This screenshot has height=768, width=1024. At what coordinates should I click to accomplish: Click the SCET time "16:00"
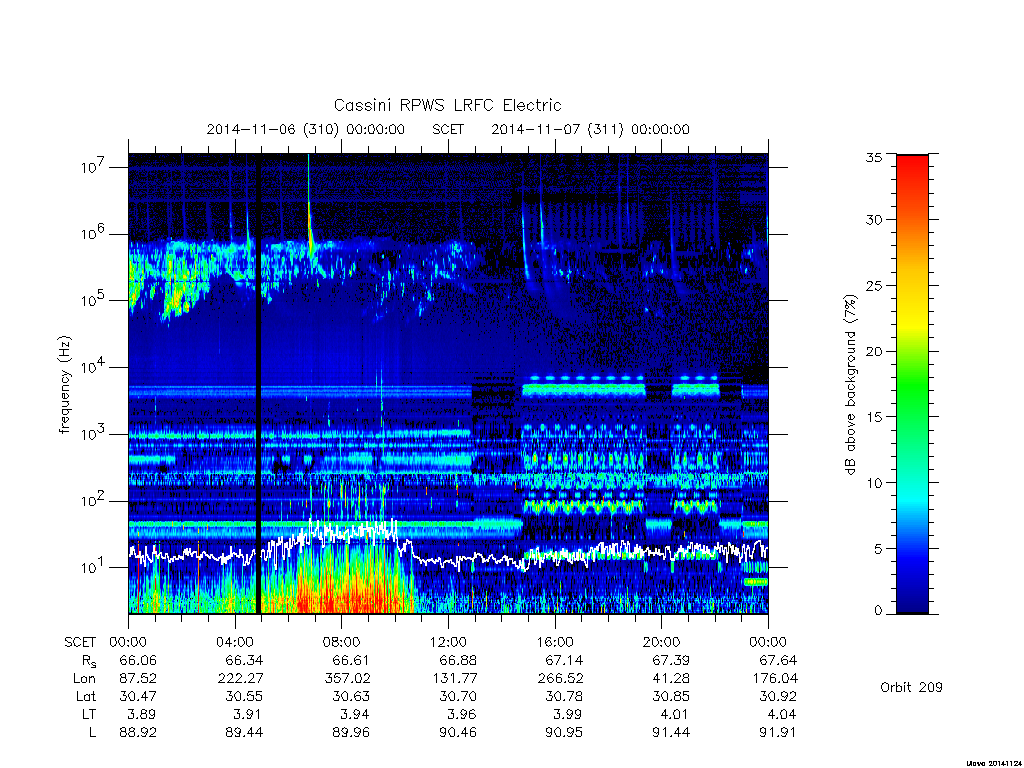555,642
